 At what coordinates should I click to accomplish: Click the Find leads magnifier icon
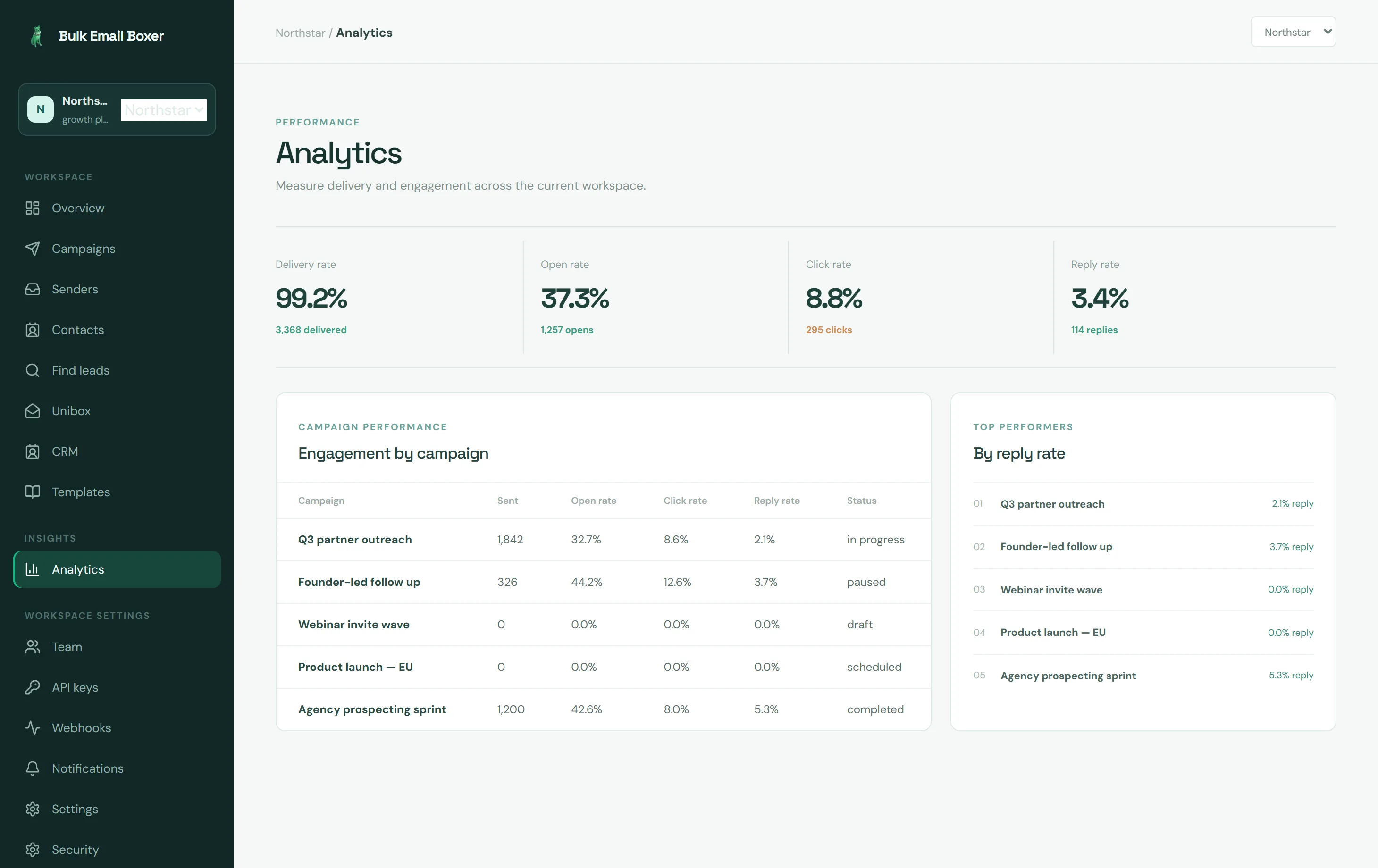tap(33, 371)
